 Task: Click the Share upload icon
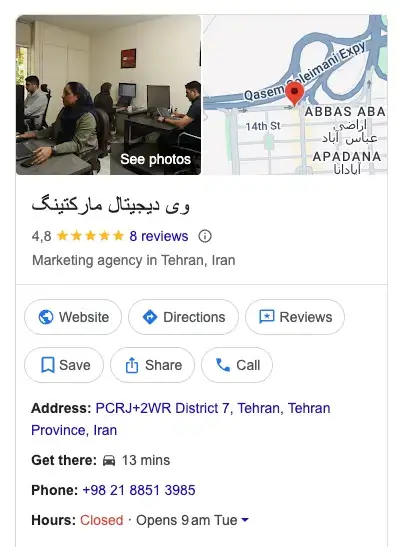(132, 365)
